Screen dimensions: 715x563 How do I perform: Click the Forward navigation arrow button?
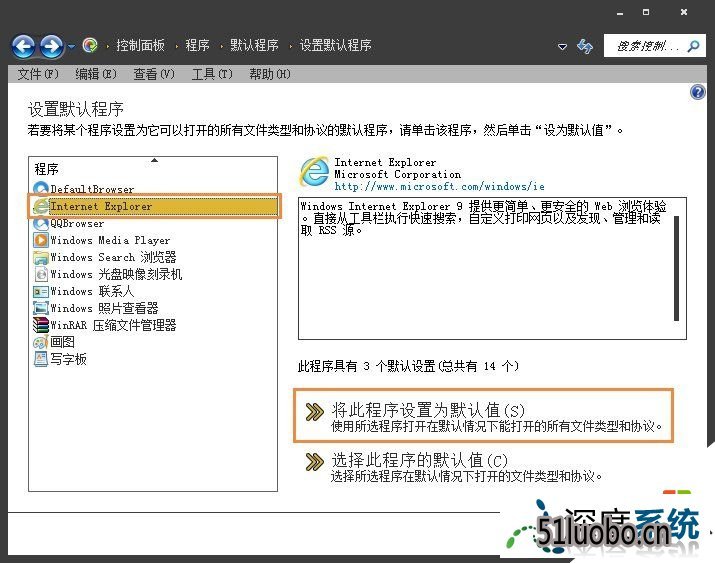tap(51, 46)
